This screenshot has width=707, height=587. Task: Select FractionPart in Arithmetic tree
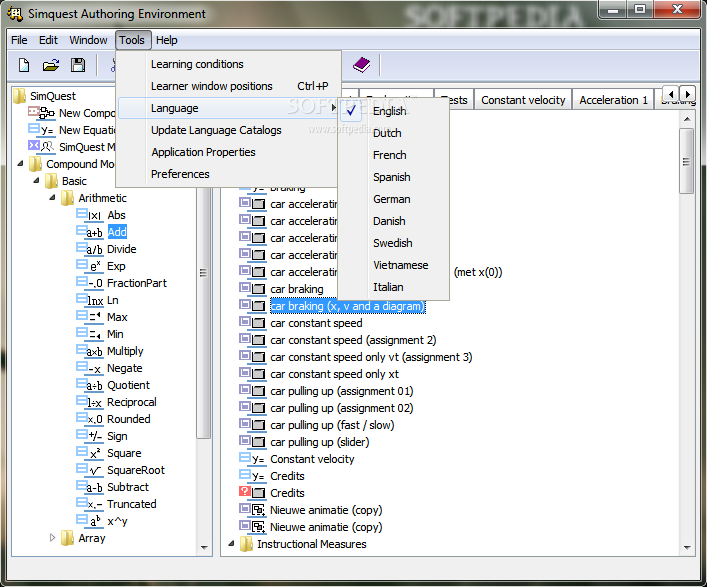(137, 283)
